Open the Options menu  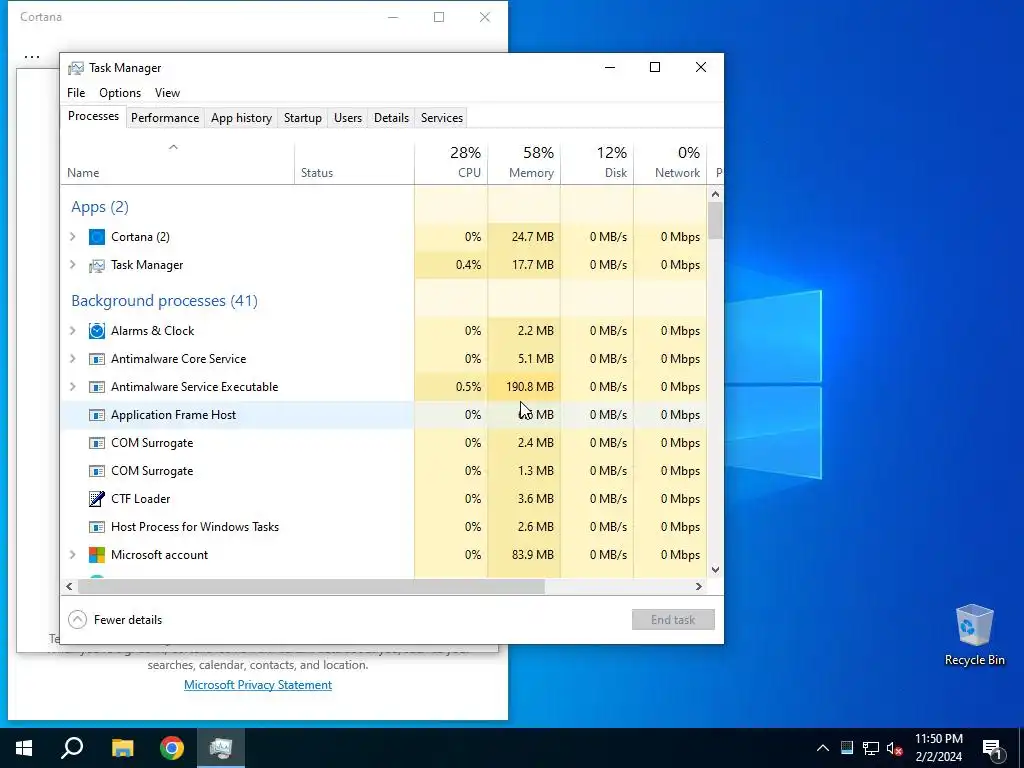(120, 93)
